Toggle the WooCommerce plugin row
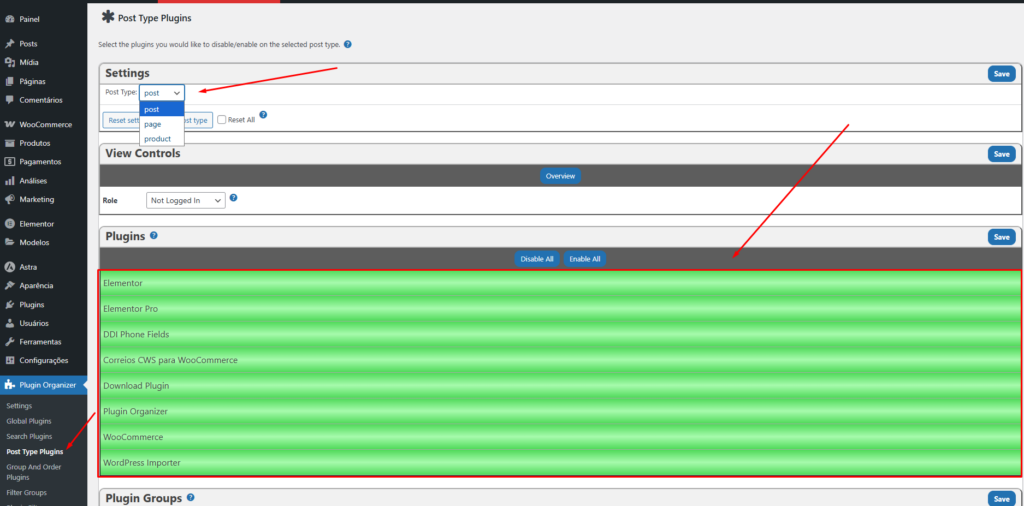 pyautogui.click(x=560, y=437)
